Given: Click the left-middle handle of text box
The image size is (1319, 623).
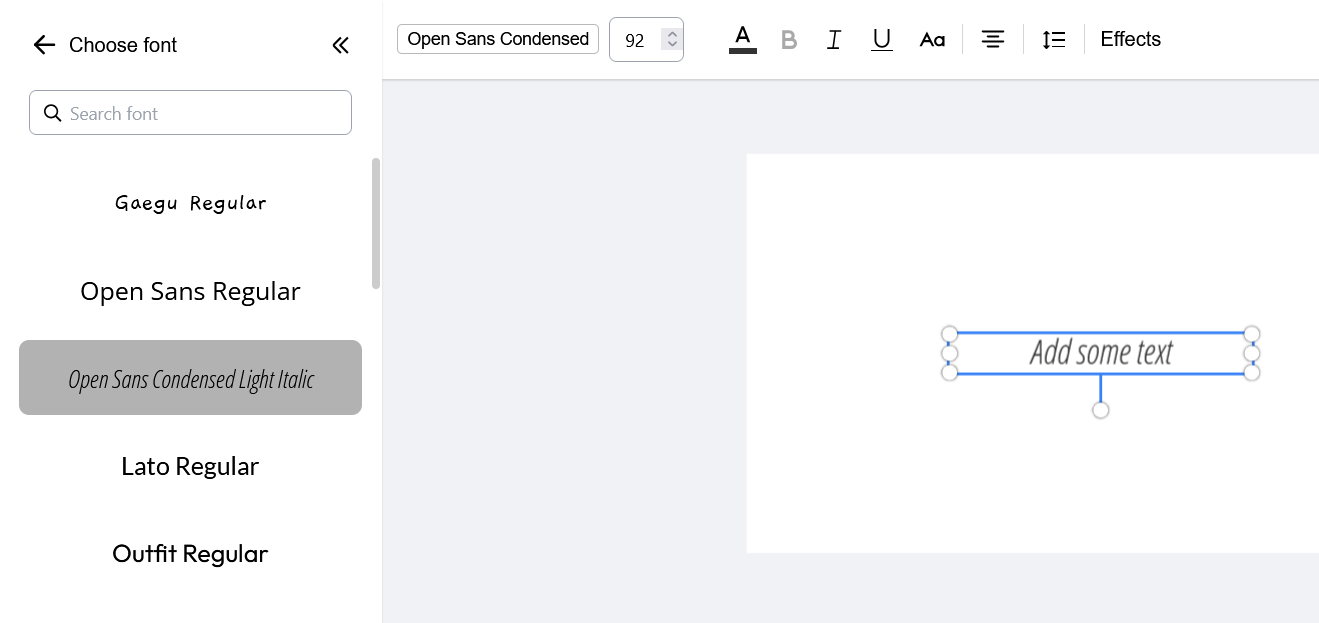Looking at the screenshot, I should pyautogui.click(x=950, y=353).
